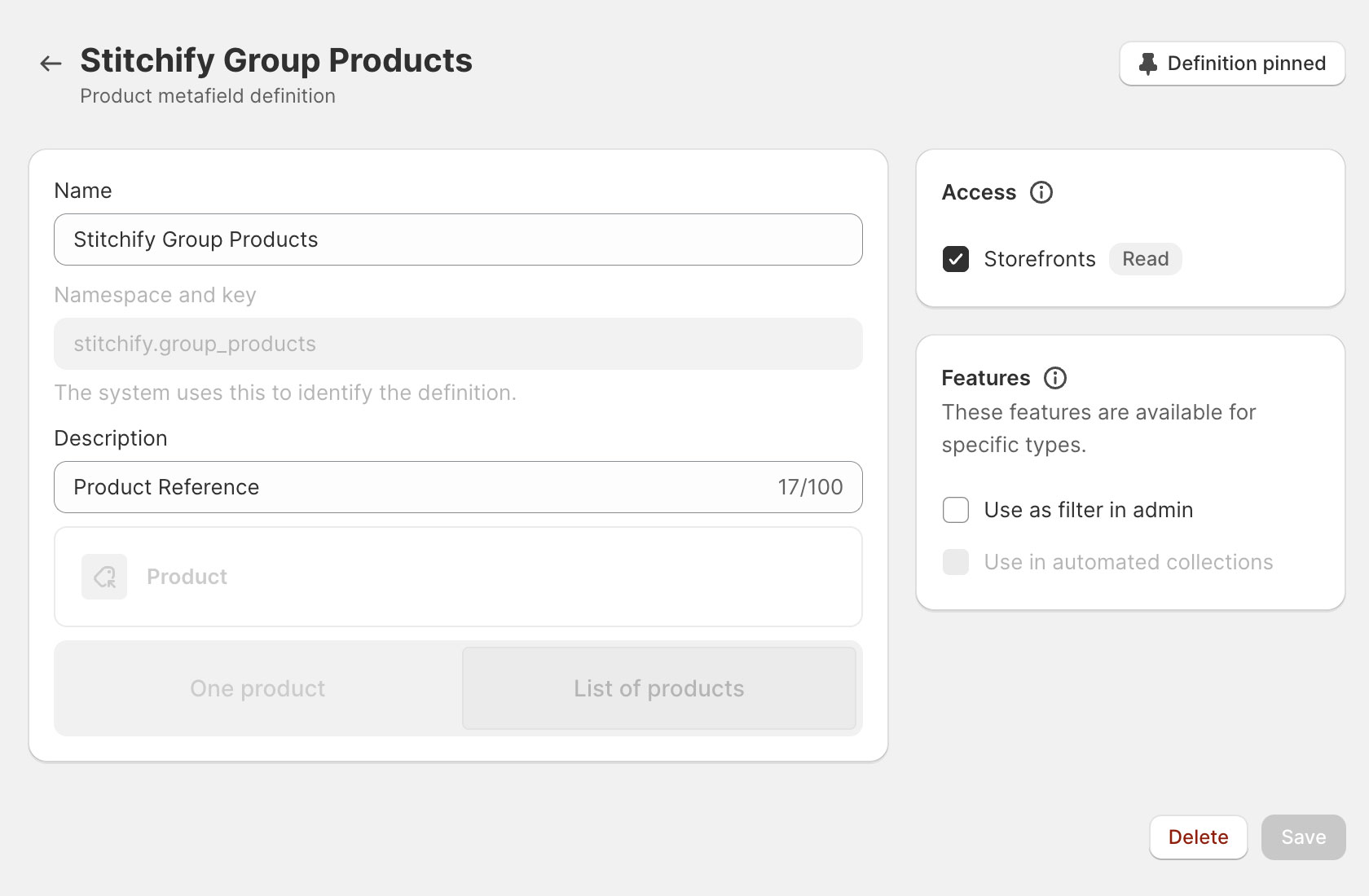
Task: Click the Definition pinned button
Action: 1232,64
